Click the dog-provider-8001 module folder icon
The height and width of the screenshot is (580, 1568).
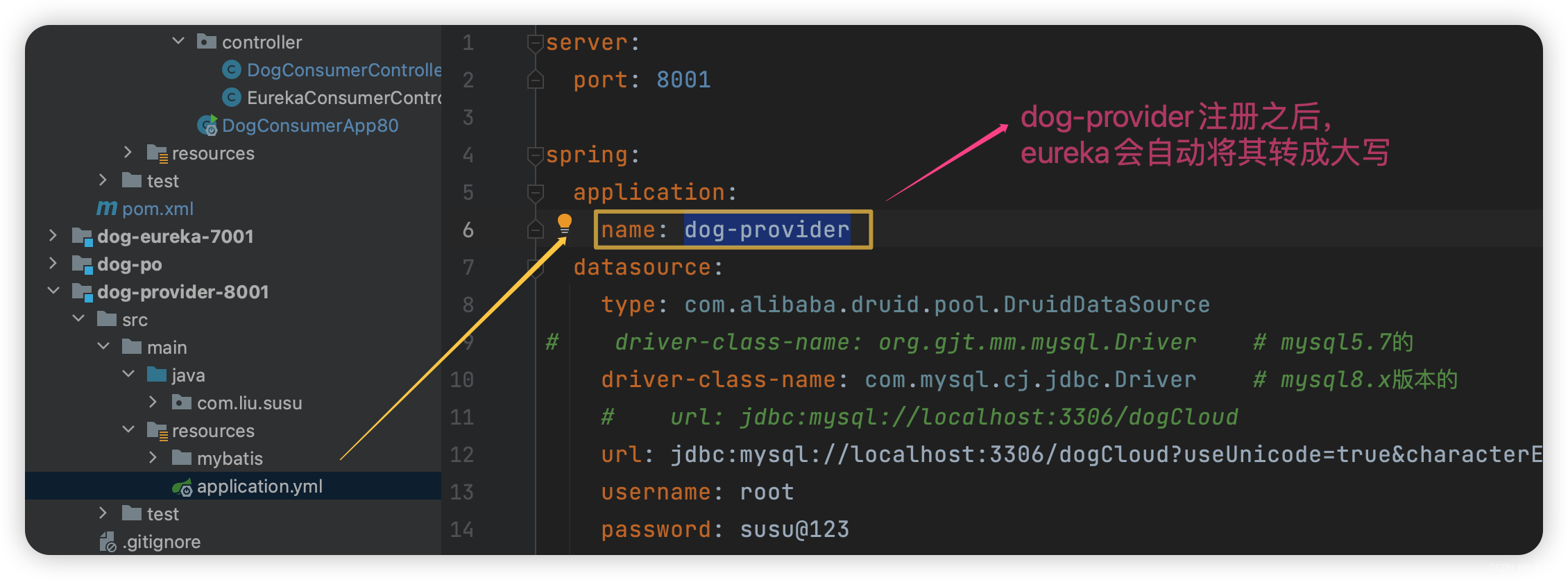coord(82,292)
